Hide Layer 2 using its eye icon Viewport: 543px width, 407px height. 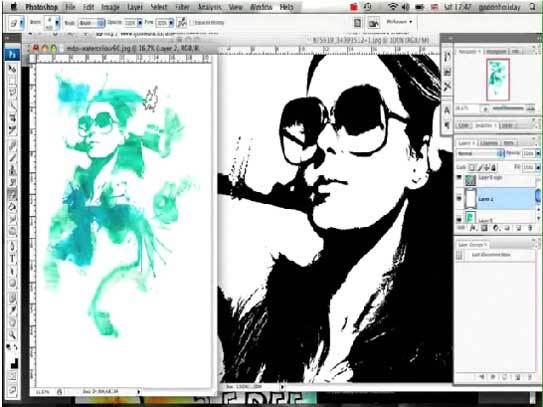[459, 198]
